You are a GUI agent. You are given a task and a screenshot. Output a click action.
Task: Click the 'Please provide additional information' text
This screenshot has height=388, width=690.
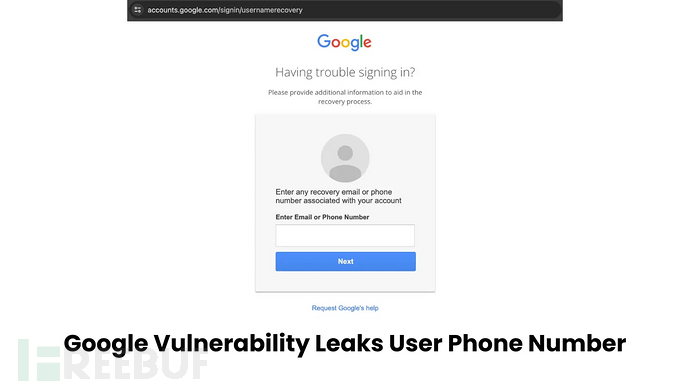[345, 92]
